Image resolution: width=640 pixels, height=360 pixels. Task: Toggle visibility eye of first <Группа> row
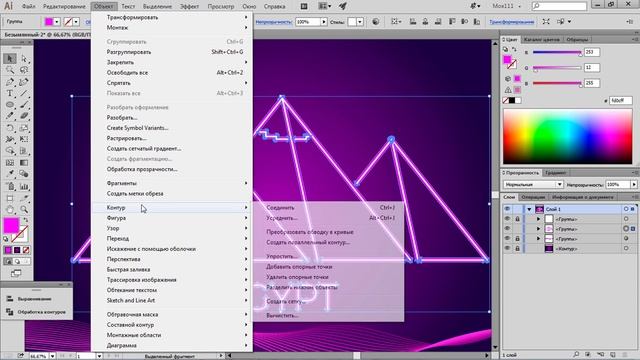tap(507, 219)
